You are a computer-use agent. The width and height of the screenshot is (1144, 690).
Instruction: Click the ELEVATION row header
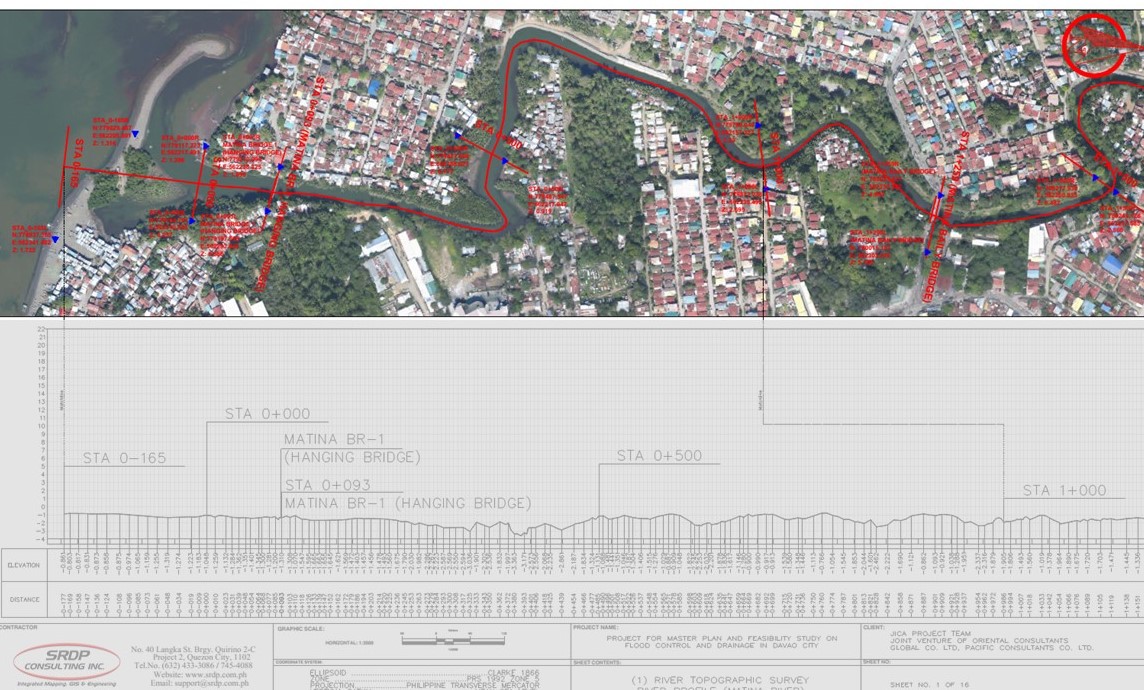coord(23,565)
